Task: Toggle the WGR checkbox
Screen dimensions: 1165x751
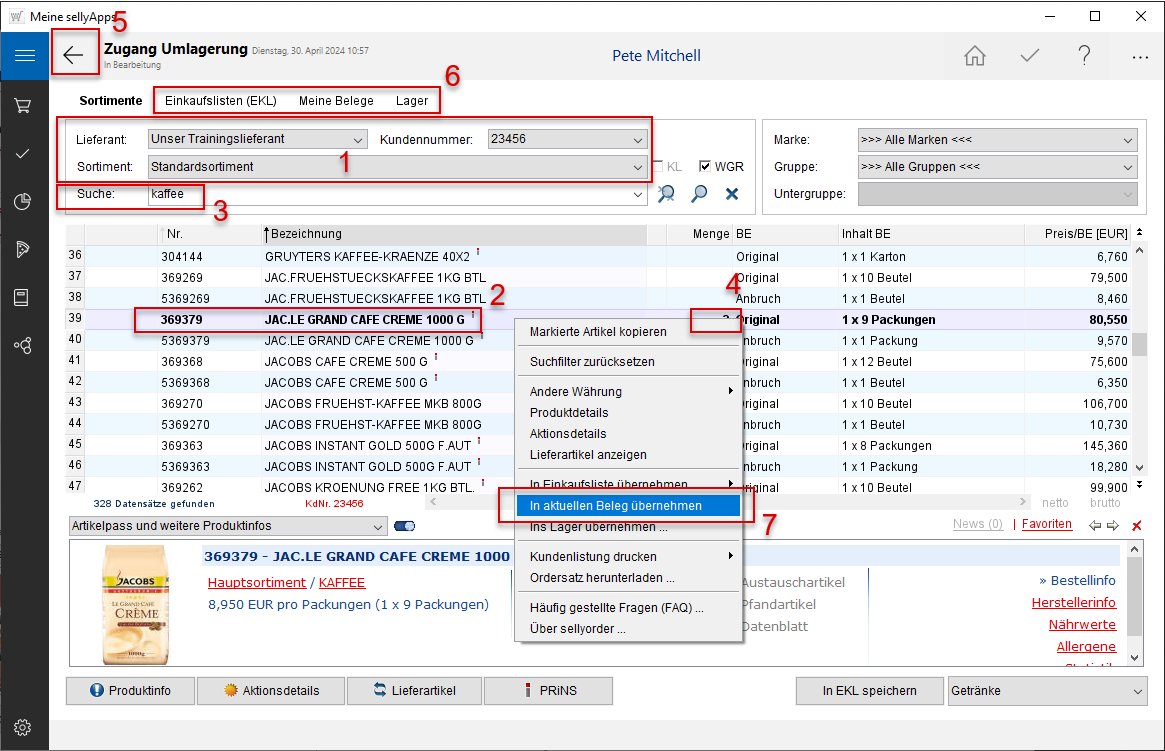Action: click(x=705, y=167)
